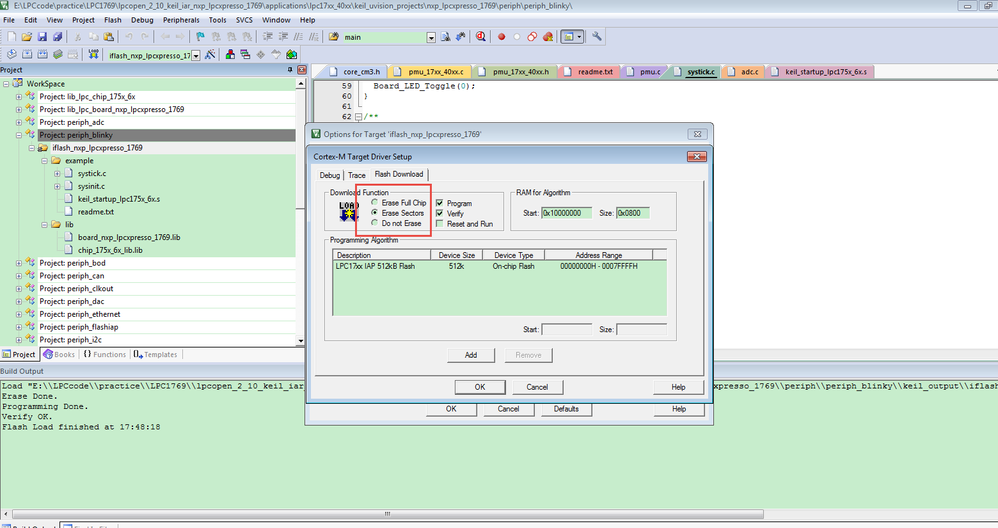Open the Peripherals menu
Image resolution: width=998 pixels, height=528 pixels.
click(x=181, y=20)
